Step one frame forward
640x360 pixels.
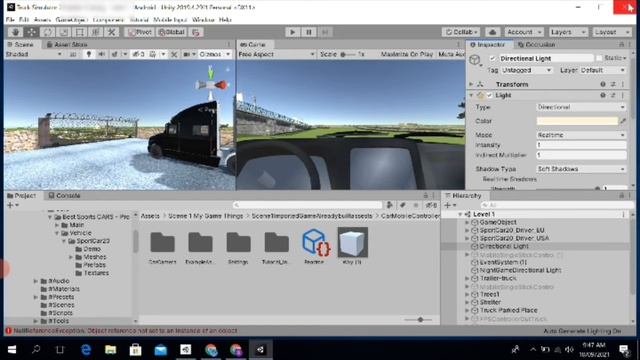(325, 32)
